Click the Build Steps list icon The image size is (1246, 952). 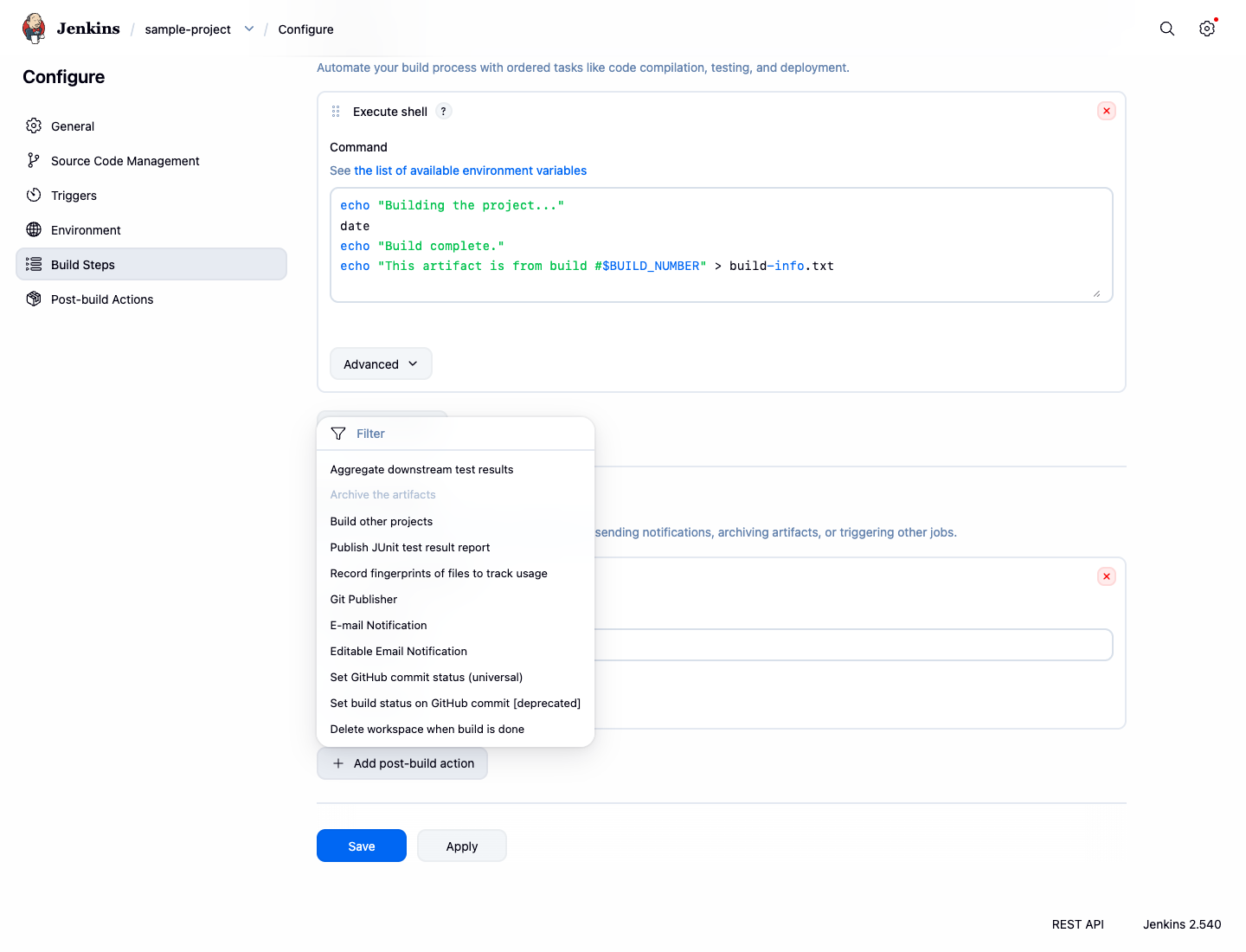(x=34, y=264)
